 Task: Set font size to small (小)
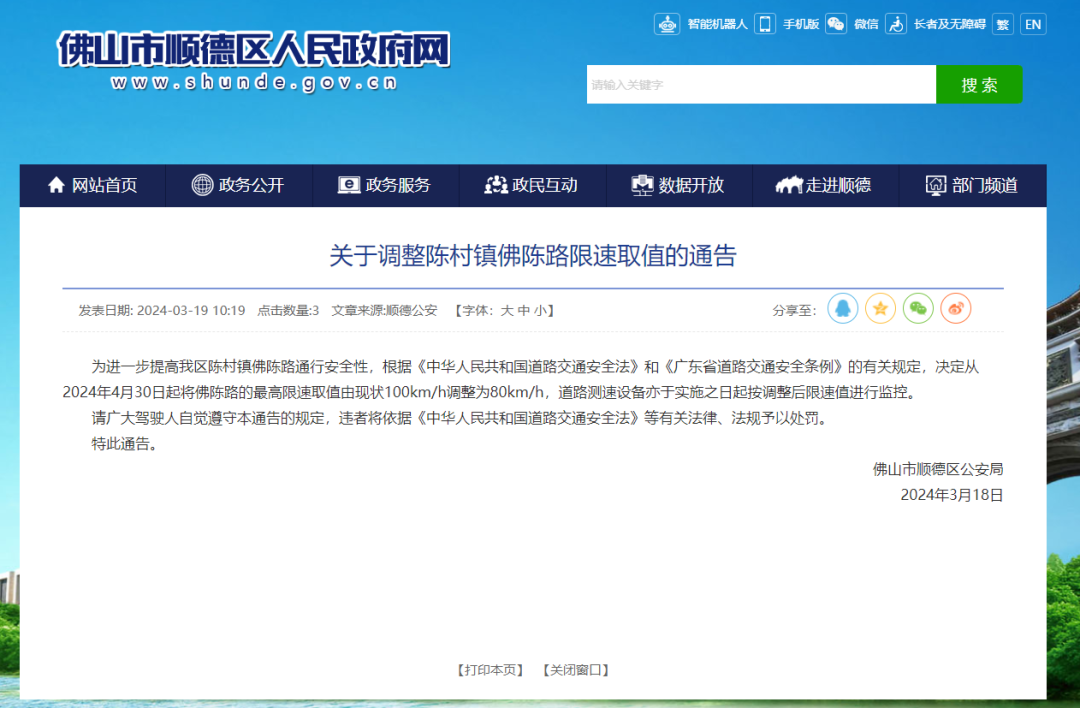540,311
